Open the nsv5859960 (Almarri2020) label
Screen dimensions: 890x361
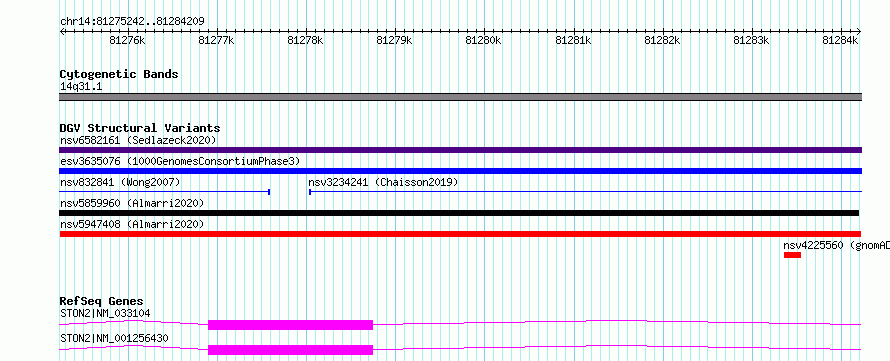132,203
